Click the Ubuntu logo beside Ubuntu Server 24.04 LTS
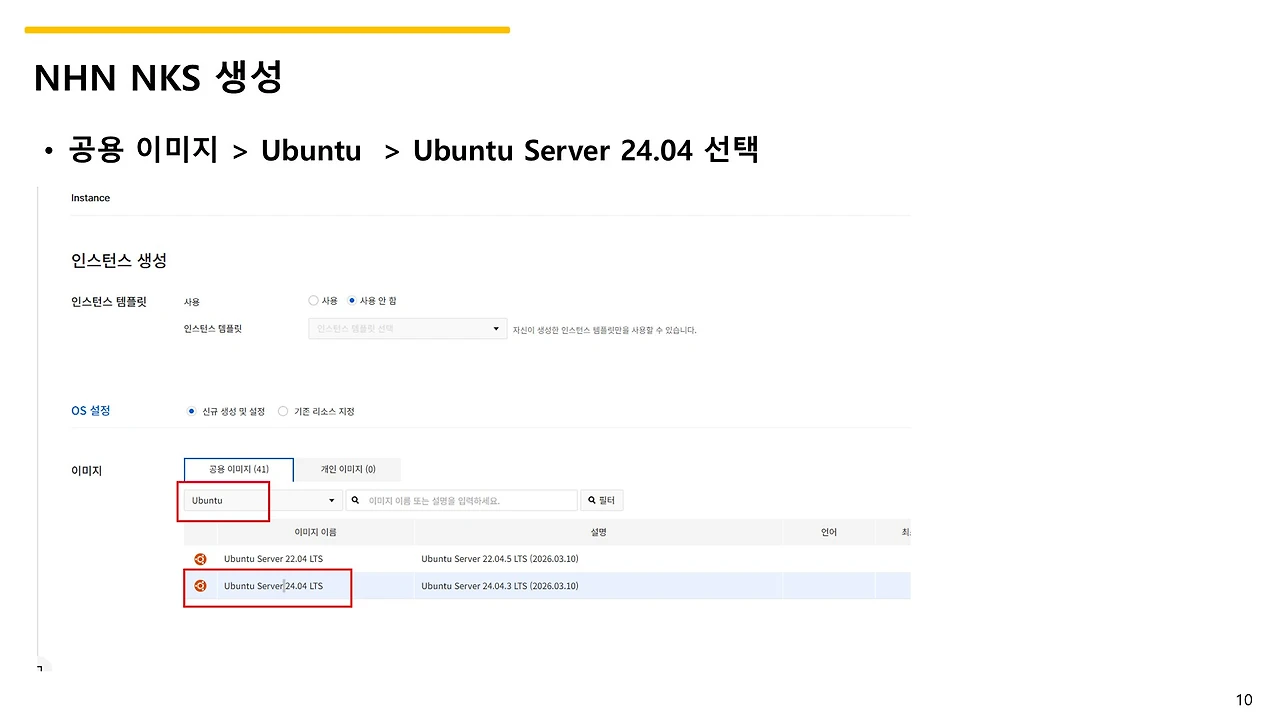Viewport: 1280px width, 720px height. pyautogui.click(x=200, y=585)
